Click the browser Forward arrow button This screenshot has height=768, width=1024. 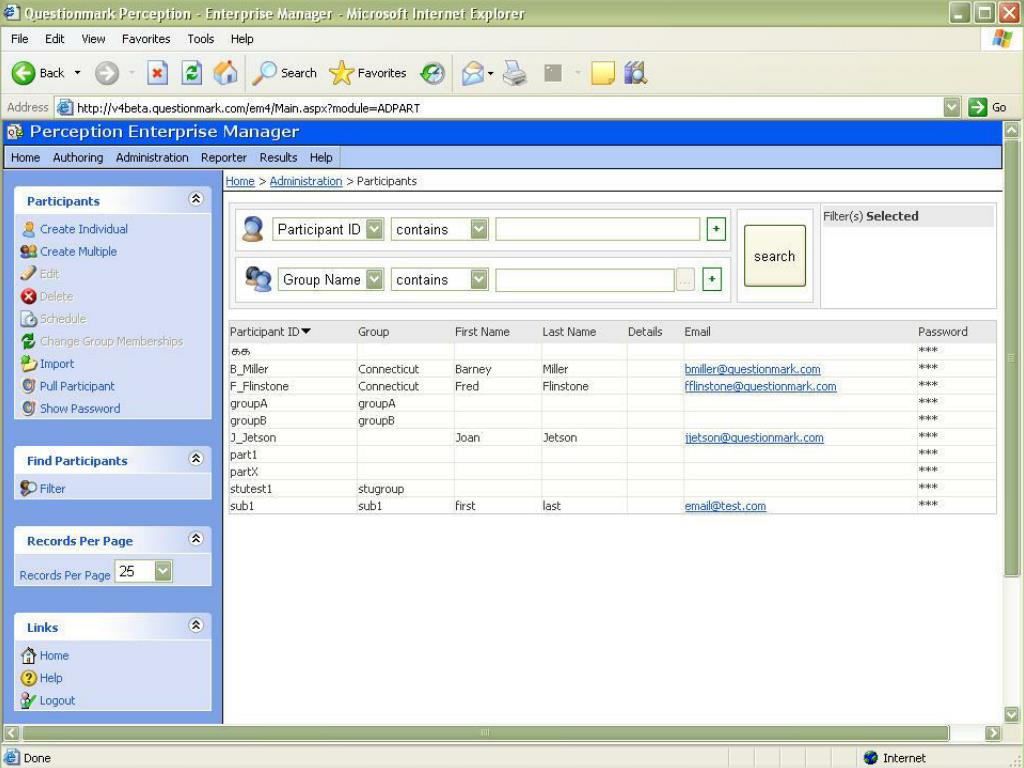tap(106, 73)
